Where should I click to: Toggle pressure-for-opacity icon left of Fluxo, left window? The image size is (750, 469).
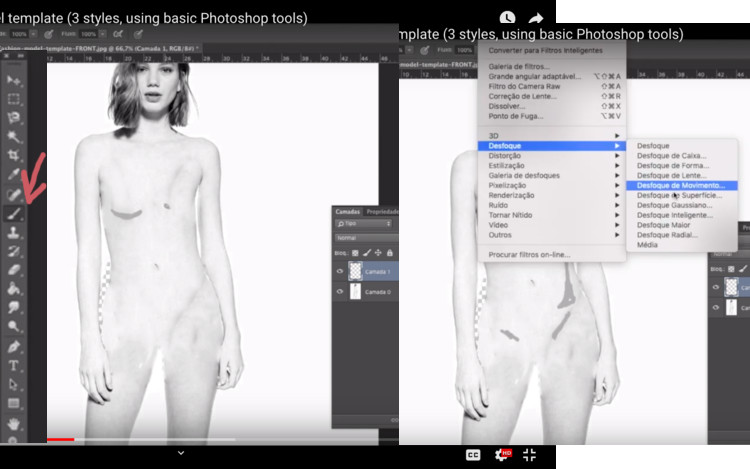[x=49, y=34]
